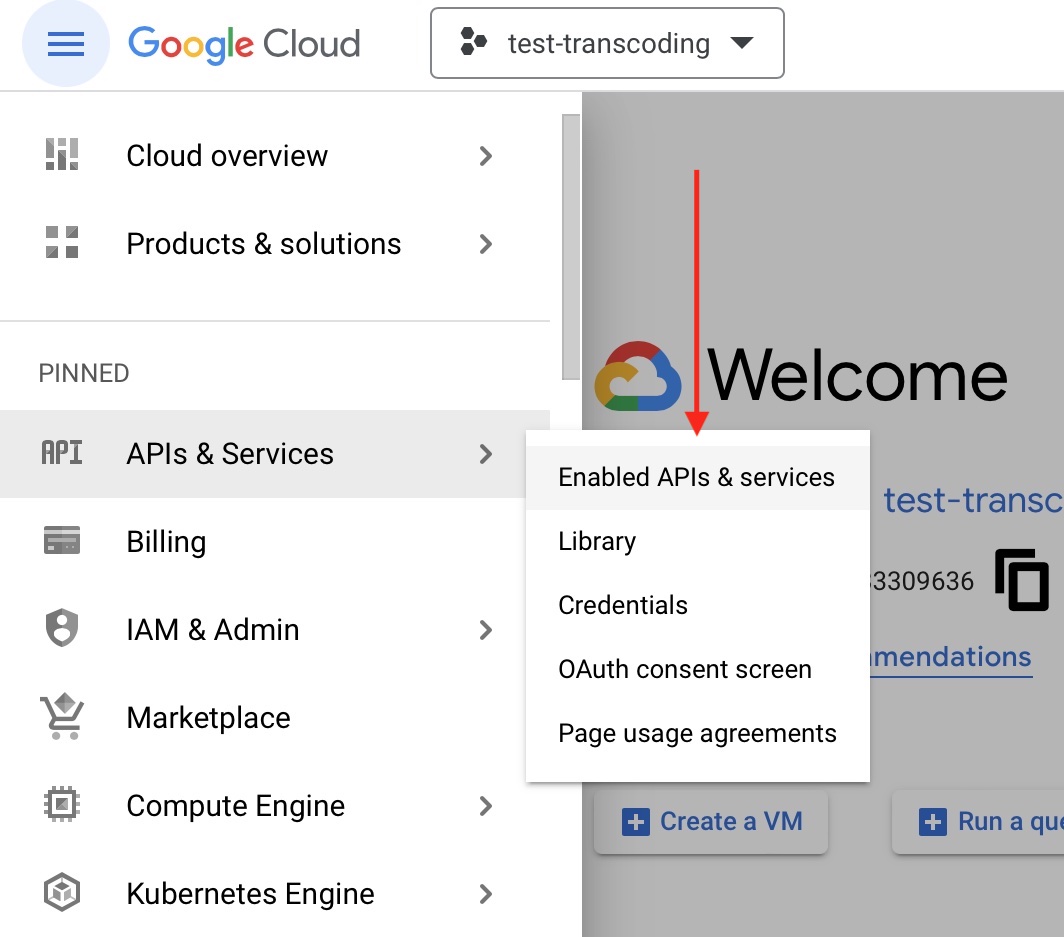Open Compute Engine item
This screenshot has width=1064, height=937.
pos(275,806)
